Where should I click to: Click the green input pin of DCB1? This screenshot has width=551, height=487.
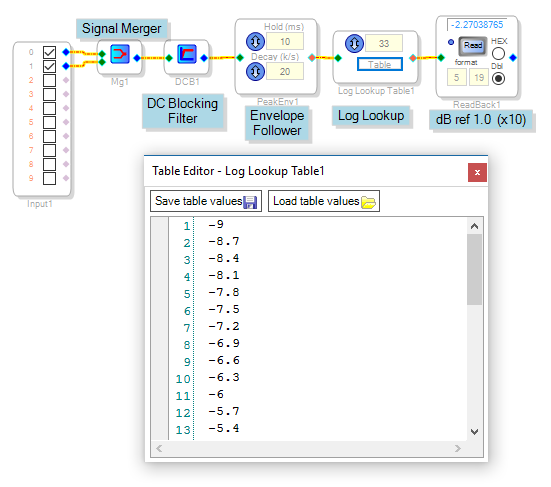click(x=169, y=58)
